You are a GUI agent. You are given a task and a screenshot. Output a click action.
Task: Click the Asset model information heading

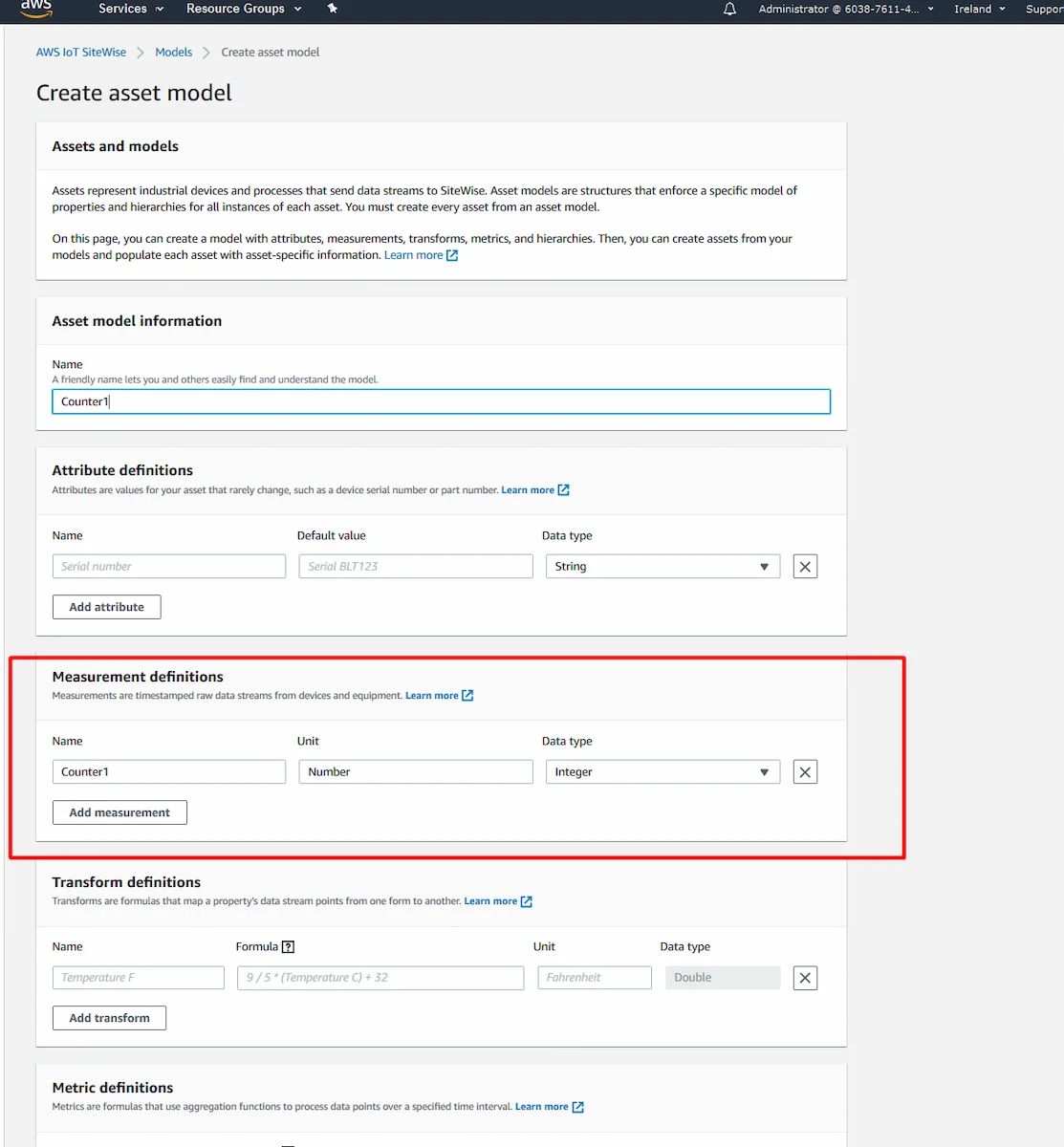pos(137,321)
